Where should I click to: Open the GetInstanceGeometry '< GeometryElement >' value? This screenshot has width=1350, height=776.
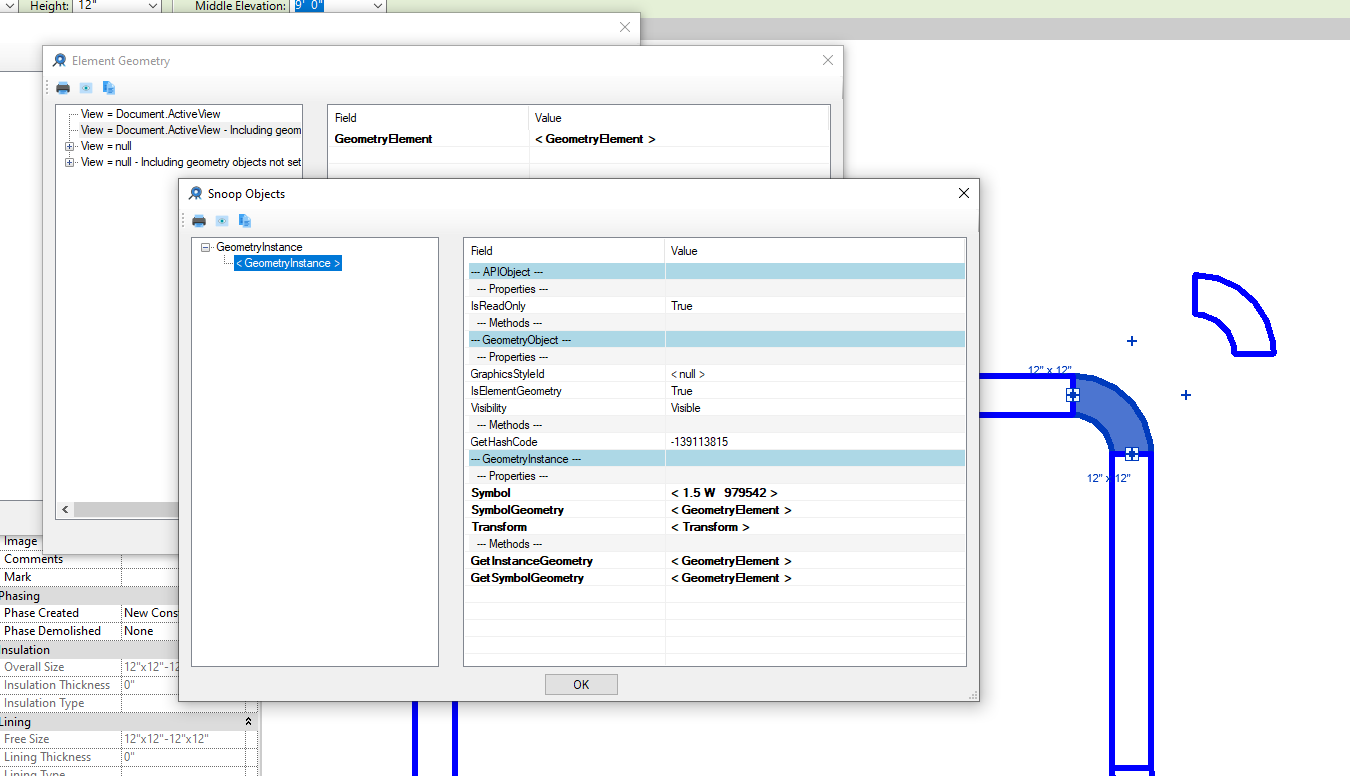coord(731,561)
